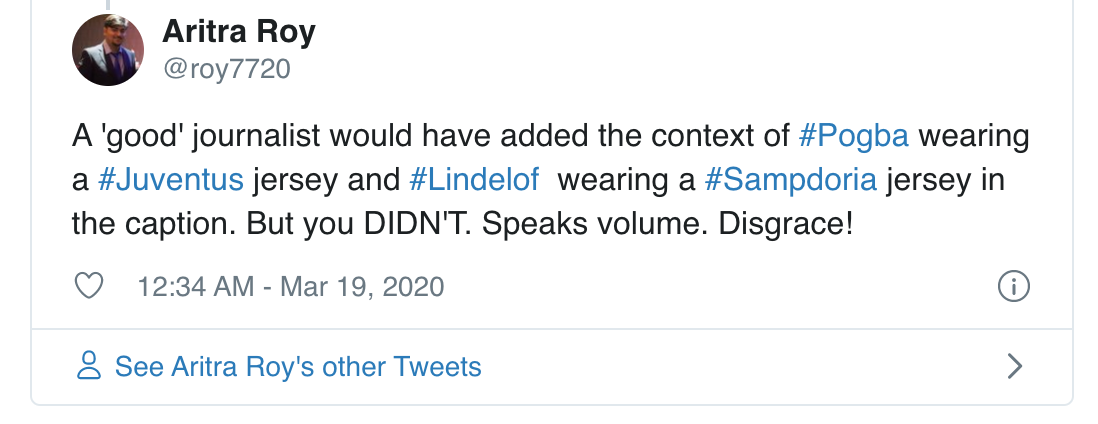Open the #Pogba hashtag
1098x424 pixels.
(x=854, y=135)
